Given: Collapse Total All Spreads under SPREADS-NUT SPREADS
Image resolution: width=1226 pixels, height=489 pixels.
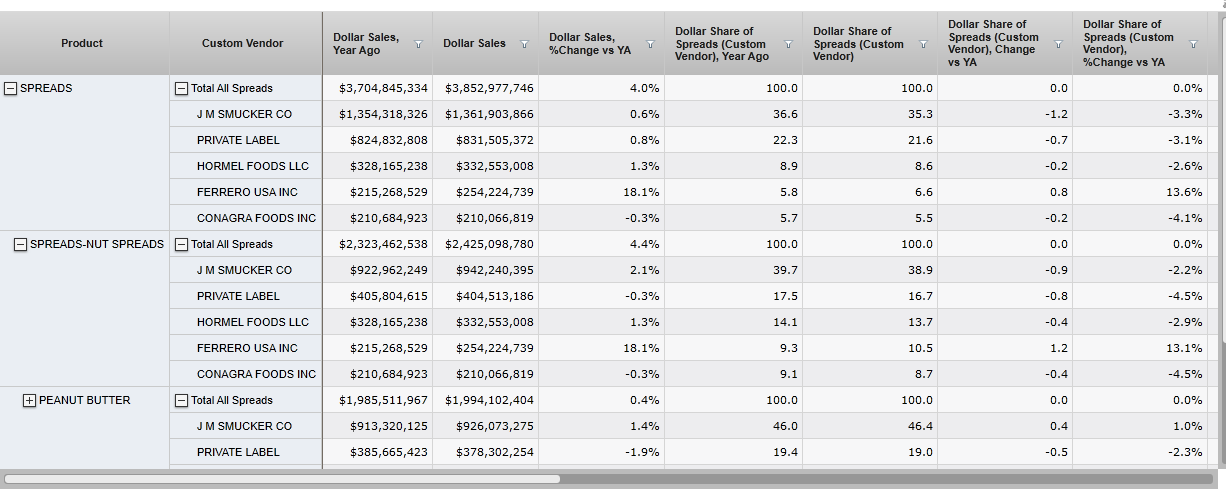Looking at the screenshot, I should 181,244.
